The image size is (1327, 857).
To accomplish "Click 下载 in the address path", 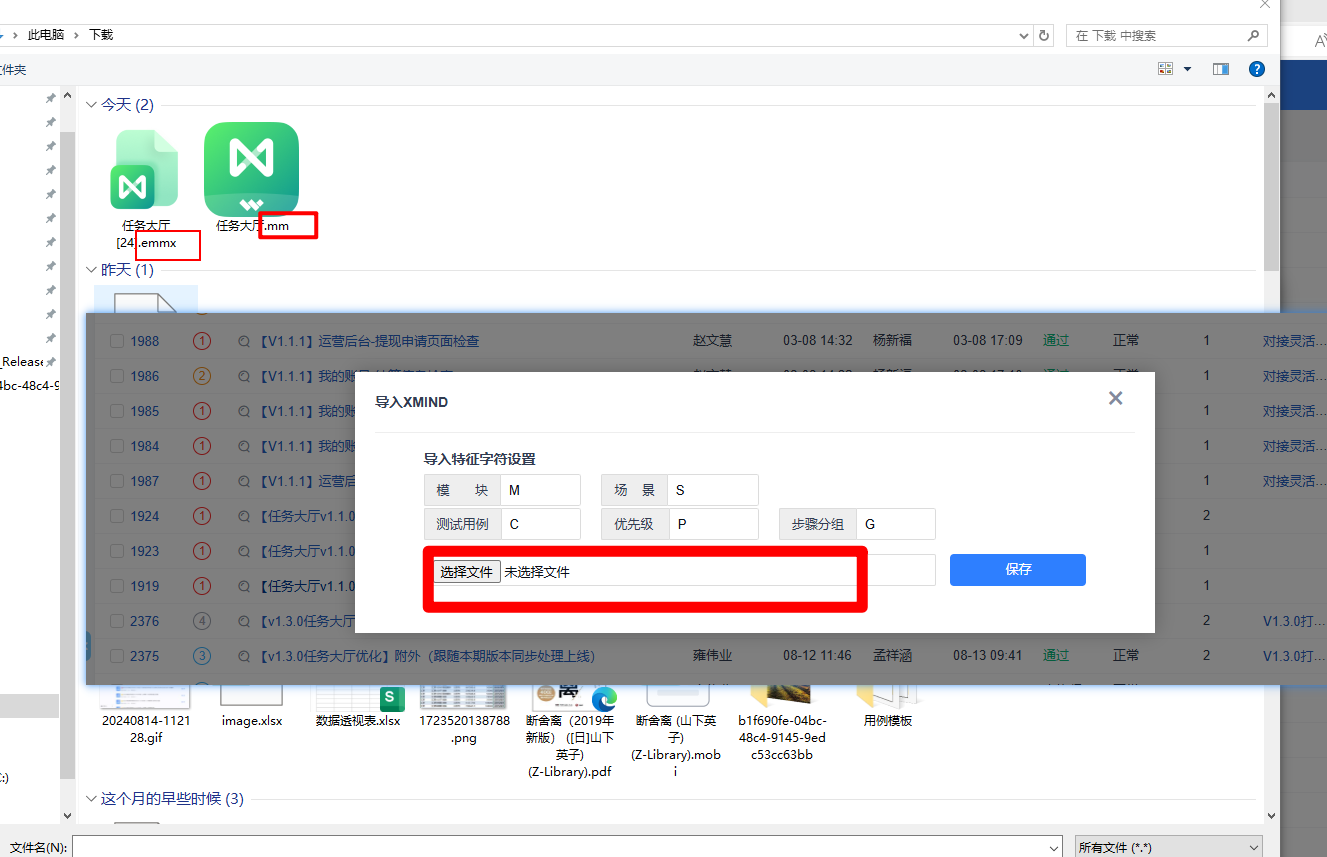I will [x=101, y=35].
